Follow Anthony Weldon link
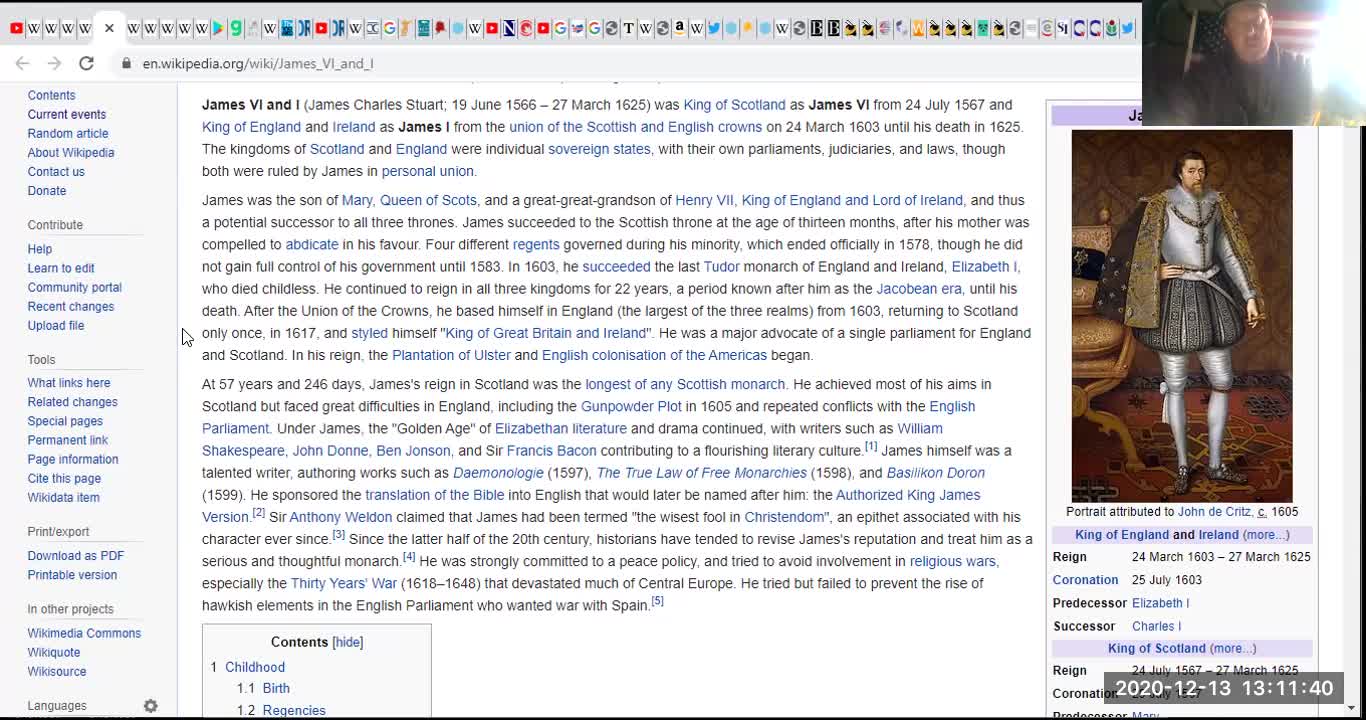Viewport: 1366px width, 720px height. point(341,517)
